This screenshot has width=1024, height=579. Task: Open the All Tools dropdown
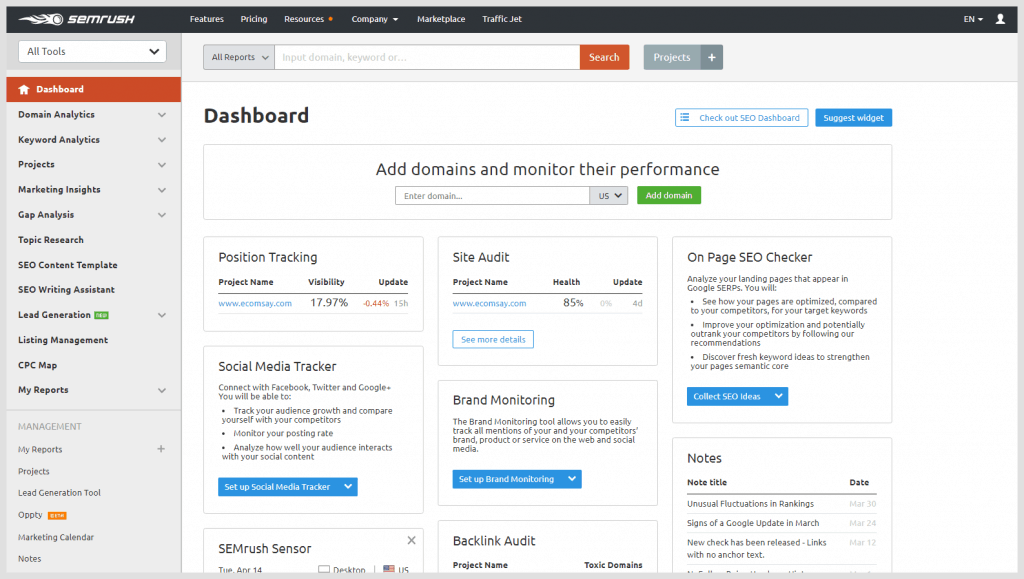pos(93,52)
